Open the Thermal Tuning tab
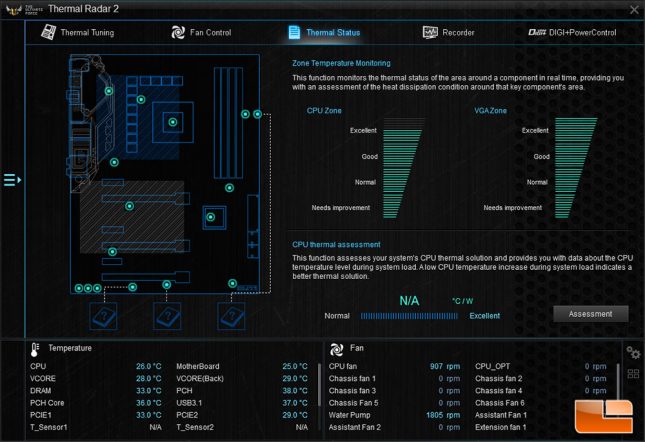 (78, 32)
